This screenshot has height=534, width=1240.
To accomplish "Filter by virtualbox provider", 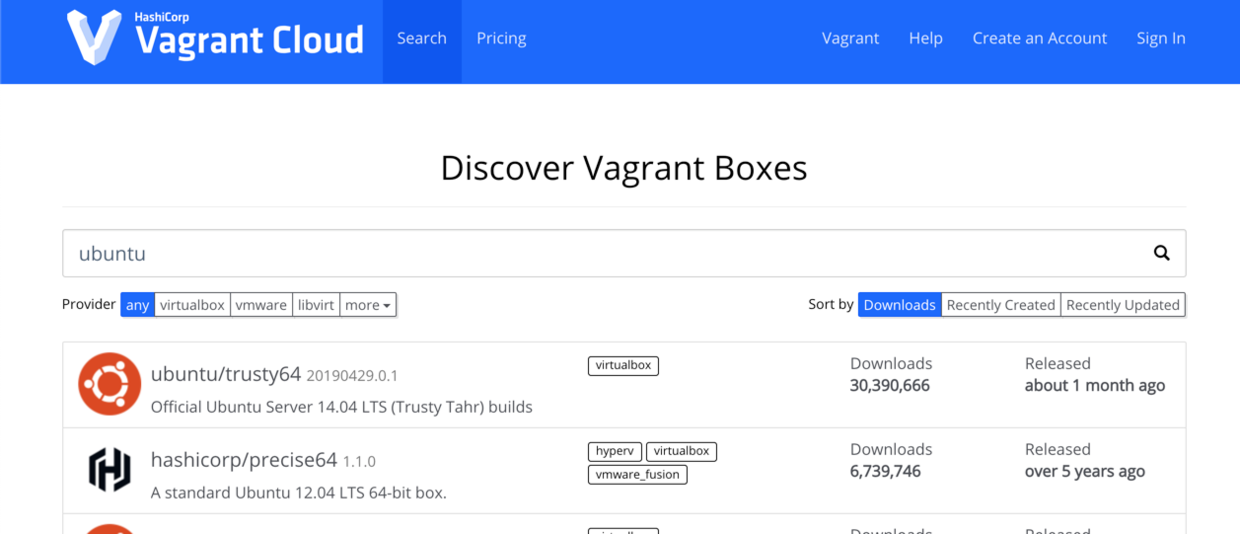I will click(192, 305).
